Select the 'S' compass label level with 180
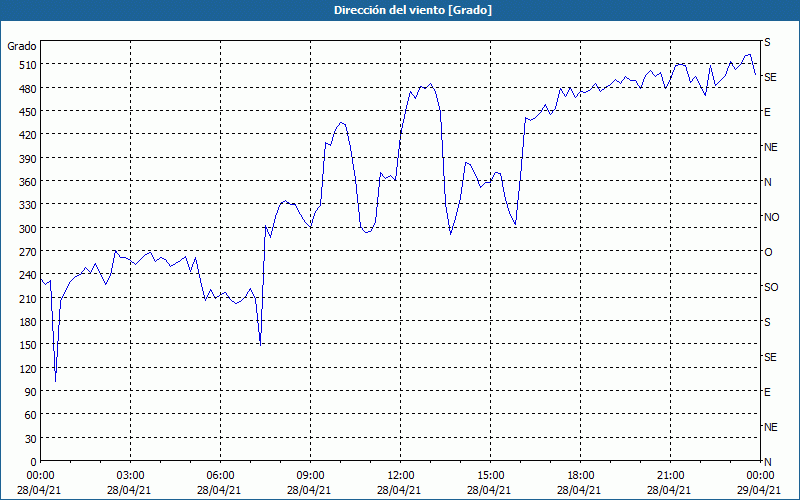 click(x=767, y=322)
